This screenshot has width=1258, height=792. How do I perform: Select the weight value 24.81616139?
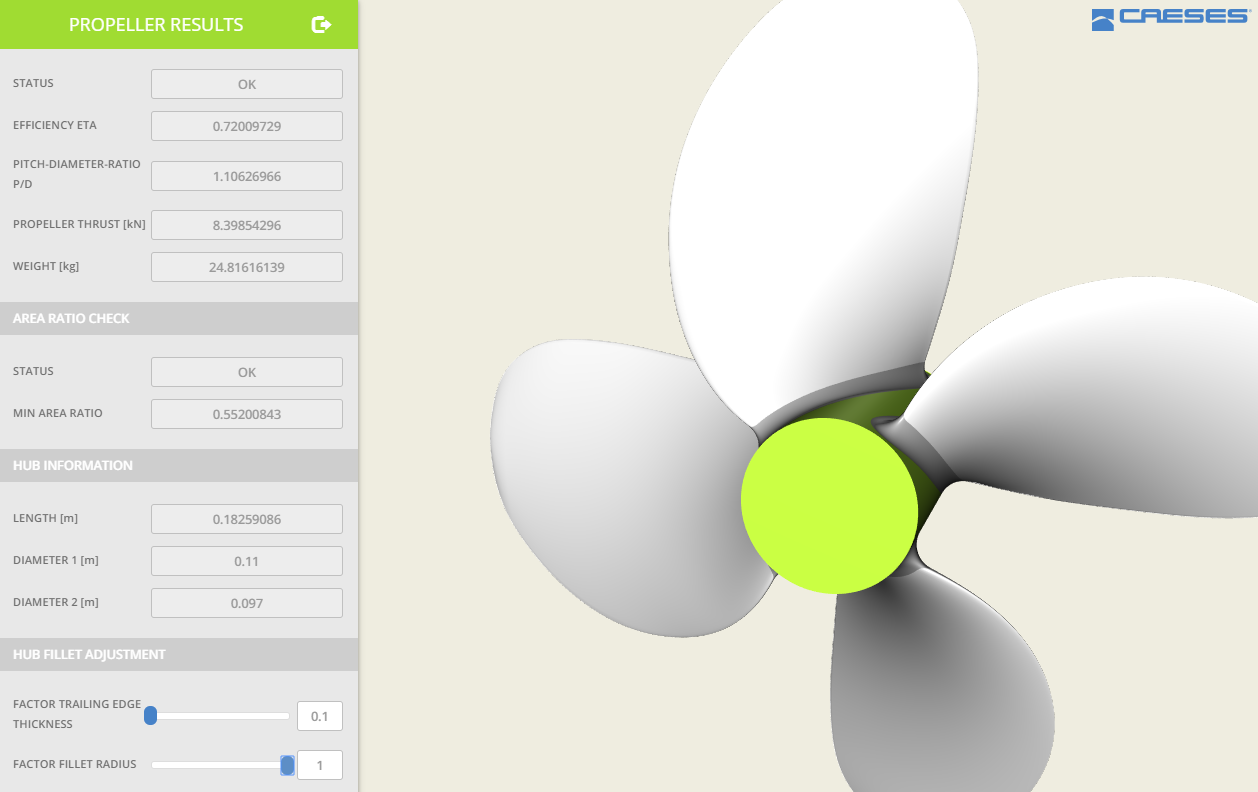point(247,267)
